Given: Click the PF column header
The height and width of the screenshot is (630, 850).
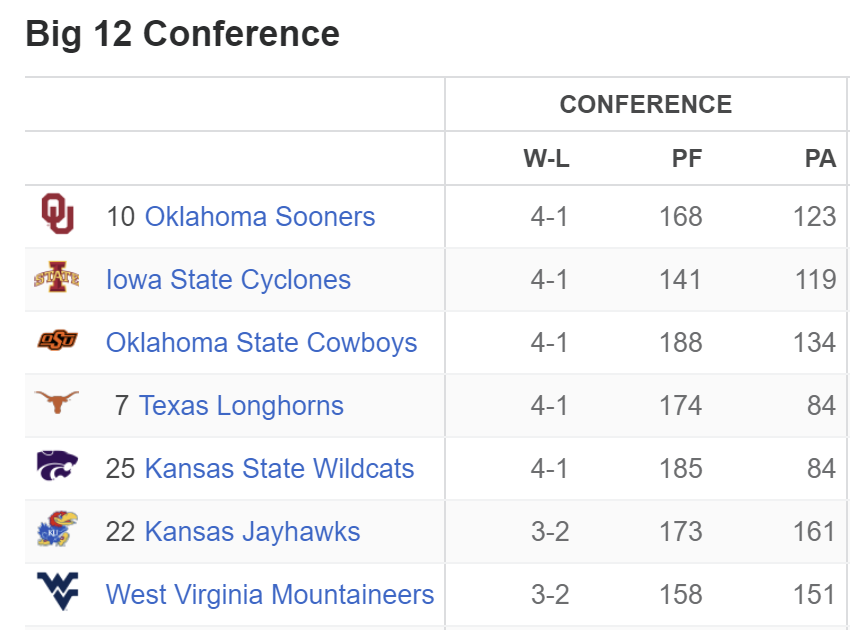Looking at the screenshot, I should (x=687, y=158).
